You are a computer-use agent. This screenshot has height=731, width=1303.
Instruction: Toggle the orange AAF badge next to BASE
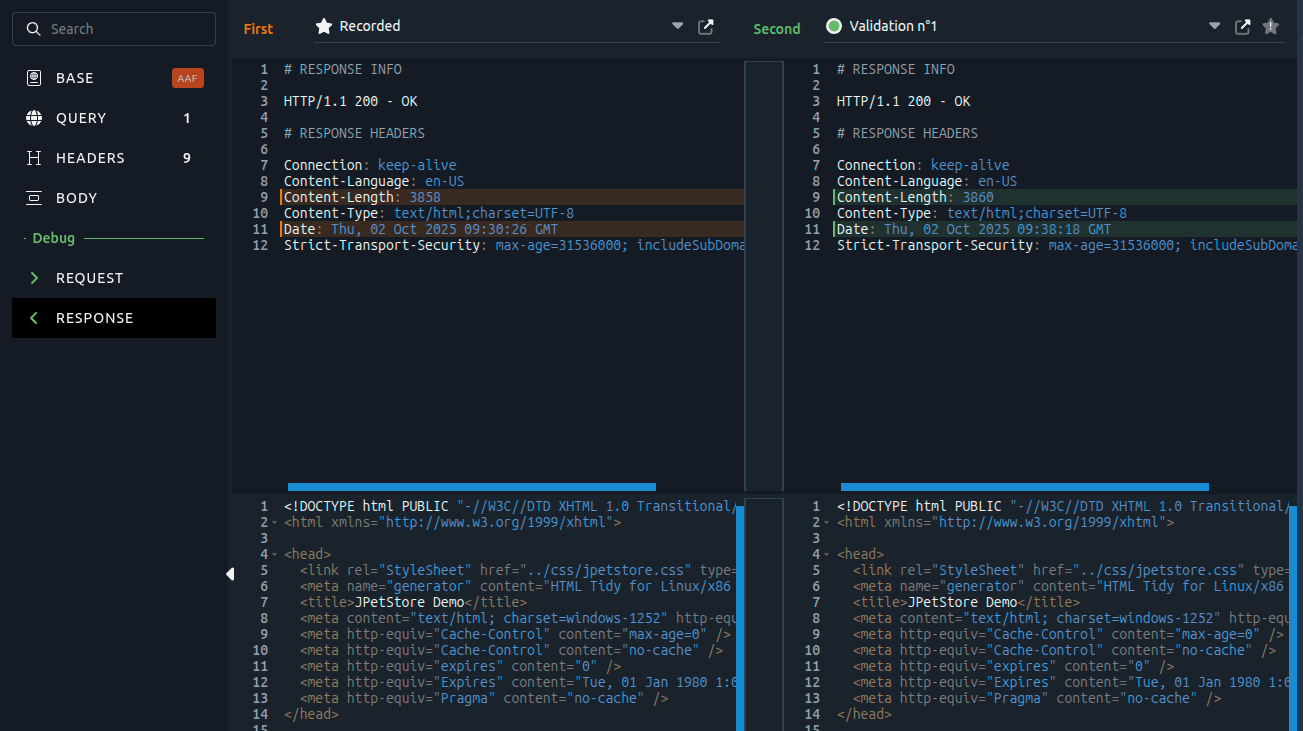(188, 77)
